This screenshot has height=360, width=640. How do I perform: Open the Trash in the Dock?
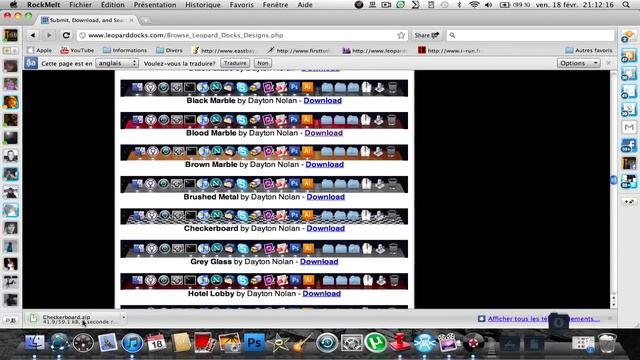click(607, 343)
